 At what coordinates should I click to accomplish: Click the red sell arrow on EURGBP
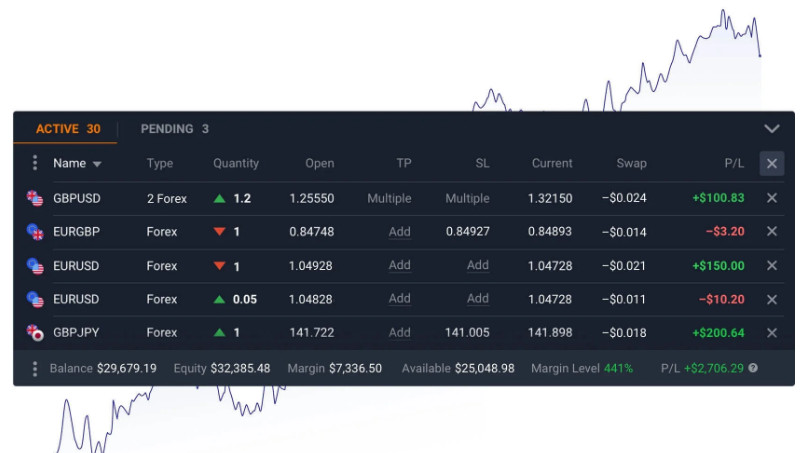[x=220, y=232]
